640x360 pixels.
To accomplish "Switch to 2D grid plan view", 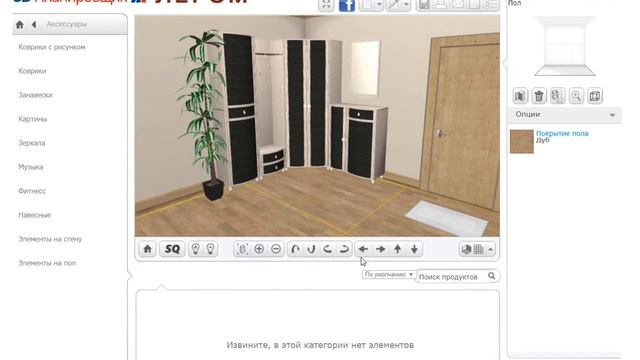I will click(478, 249).
